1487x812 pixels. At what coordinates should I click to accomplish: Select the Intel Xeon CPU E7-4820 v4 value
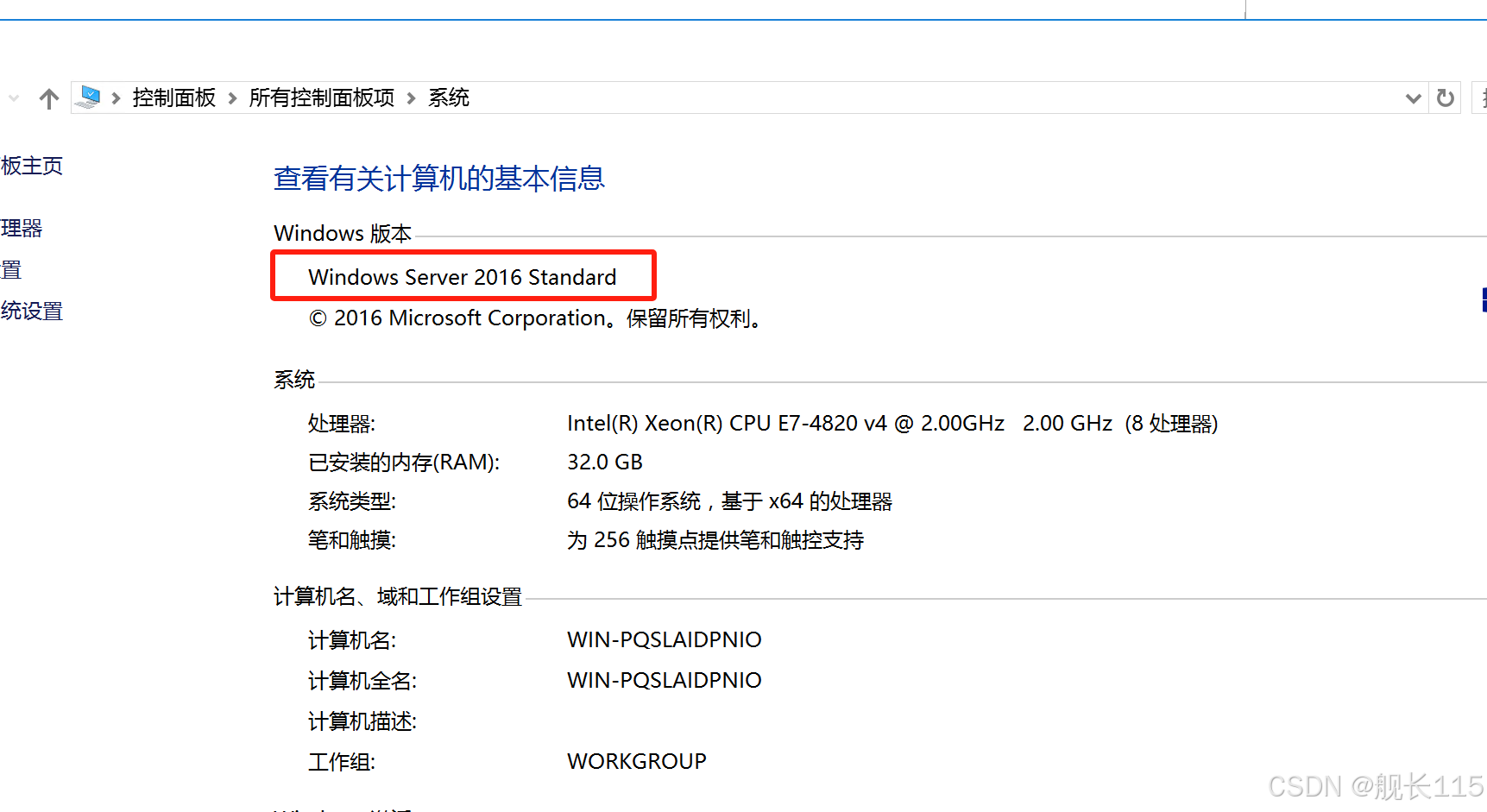click(x=892, y=424)
